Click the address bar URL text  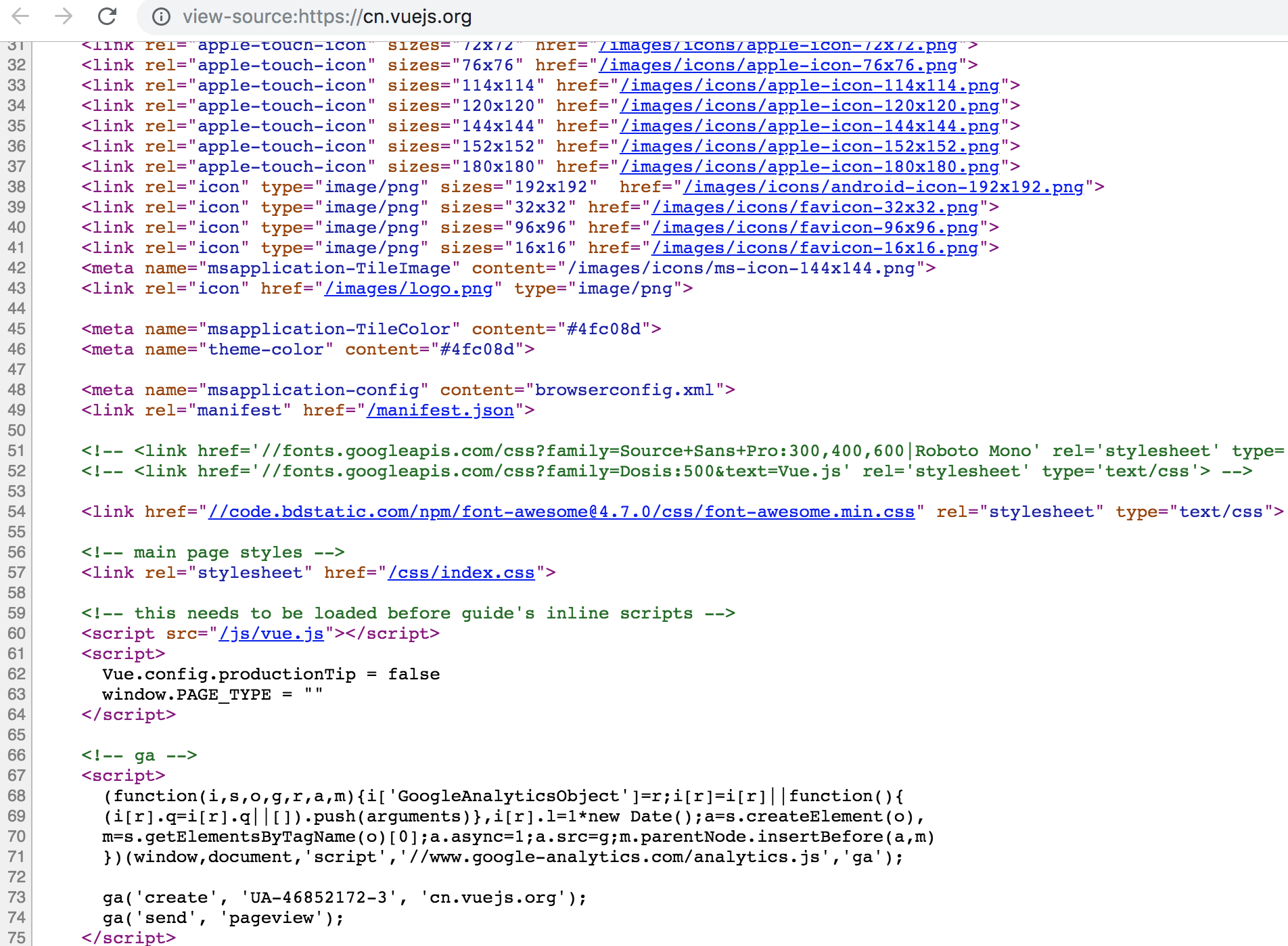(x=327, y=16)
